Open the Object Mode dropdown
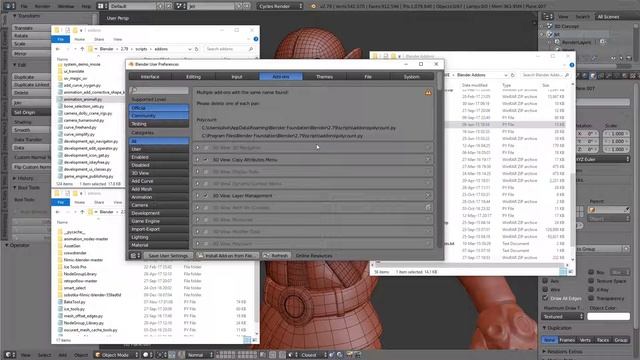This screenshot has height=360, width=640. pyautogui.click(x=116, y=355)
